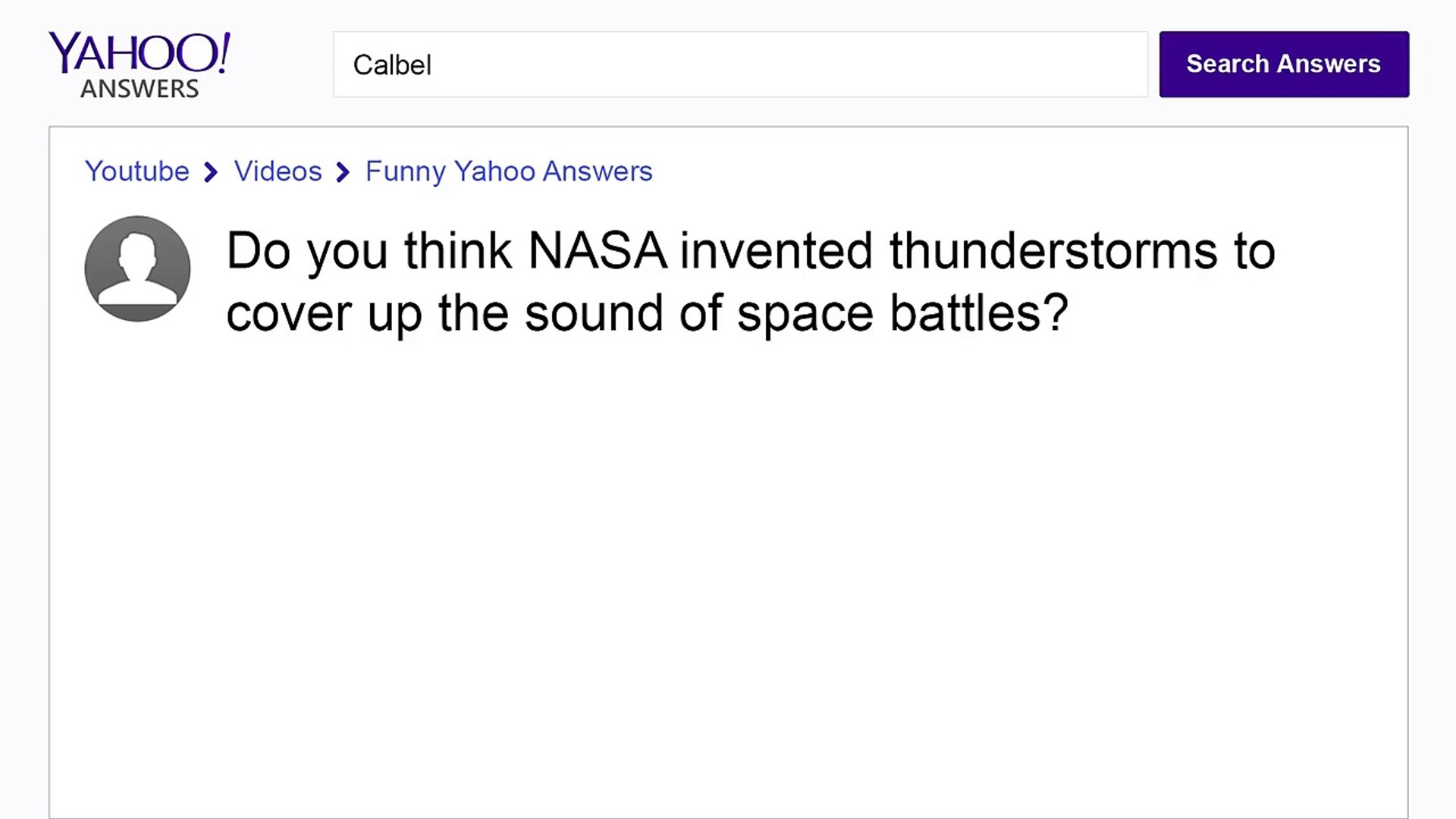Click the word thunderstorms in the question
Screen dimensions: 1456x819
[1053, 251]
